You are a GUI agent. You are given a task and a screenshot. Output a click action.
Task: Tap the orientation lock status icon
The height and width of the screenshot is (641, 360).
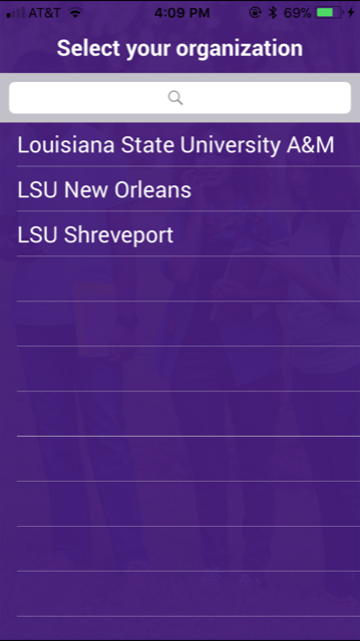point(255,13)
